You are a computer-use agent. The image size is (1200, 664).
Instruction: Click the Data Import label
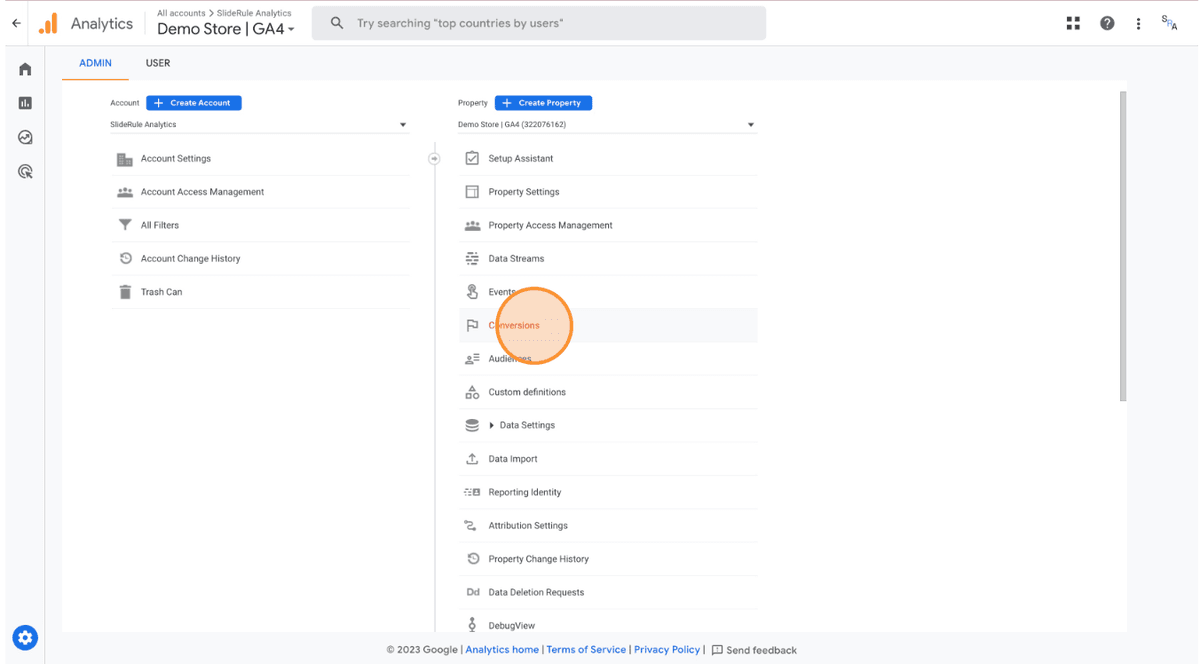(513, 459)
